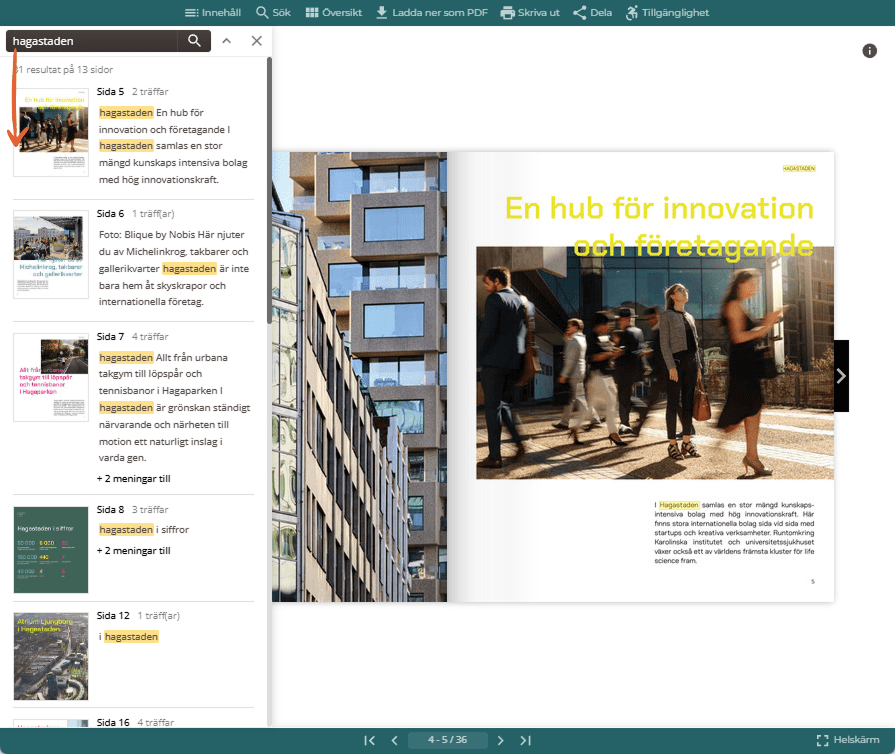Open the Sida 5 thumbnail result
The image size is (895, 754).
click(x=51, y=132)
